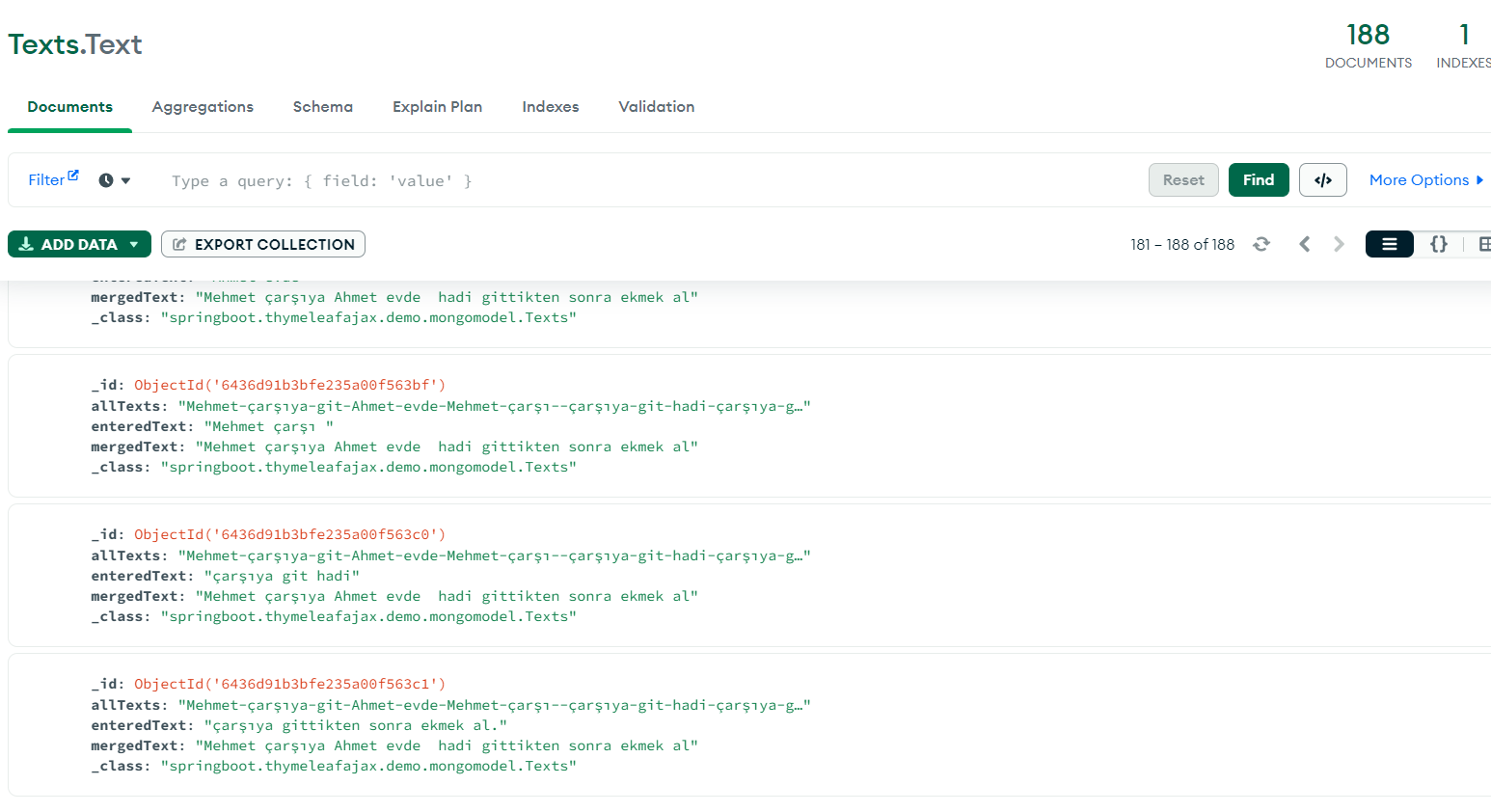Click the 1 INDEXES count

(1463, 46)
